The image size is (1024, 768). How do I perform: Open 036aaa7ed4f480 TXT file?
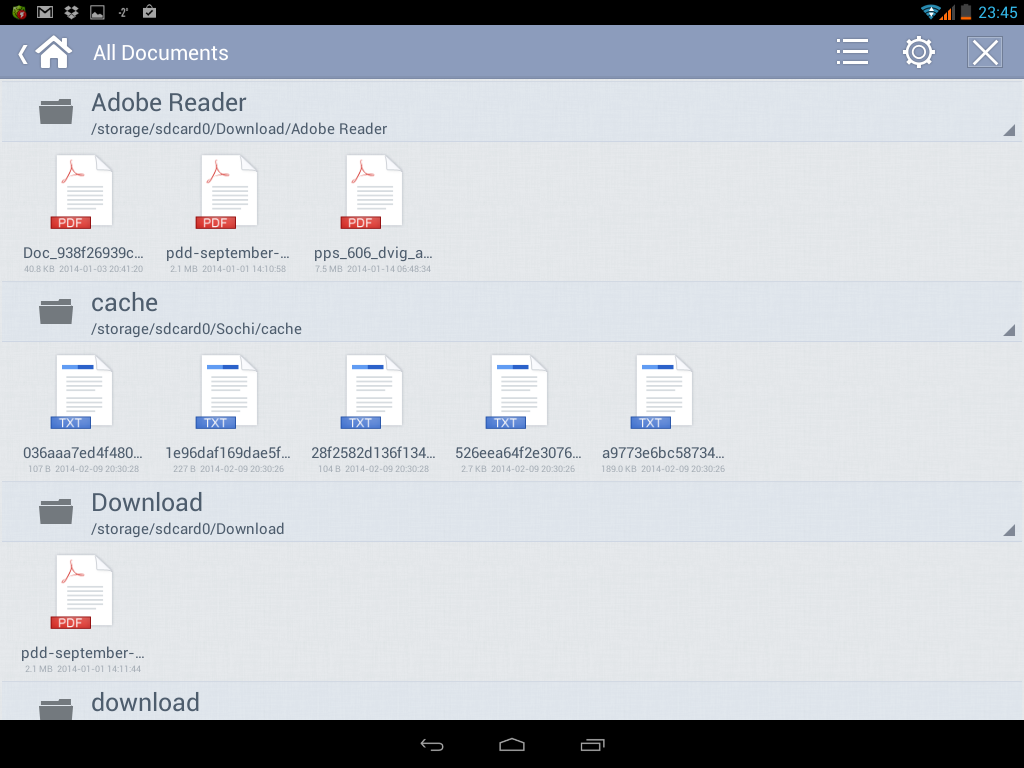coord(83,413)
